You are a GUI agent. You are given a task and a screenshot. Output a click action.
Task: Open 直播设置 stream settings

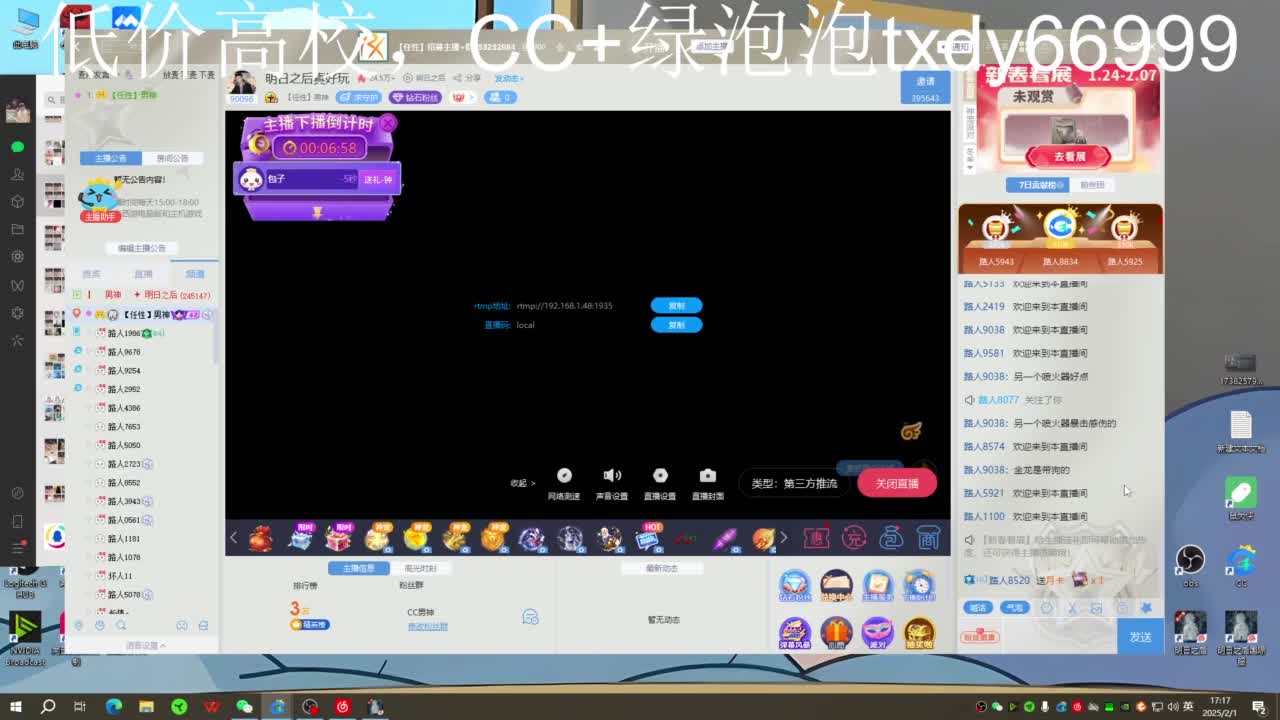pyautogui.click(x=660, y=484)
